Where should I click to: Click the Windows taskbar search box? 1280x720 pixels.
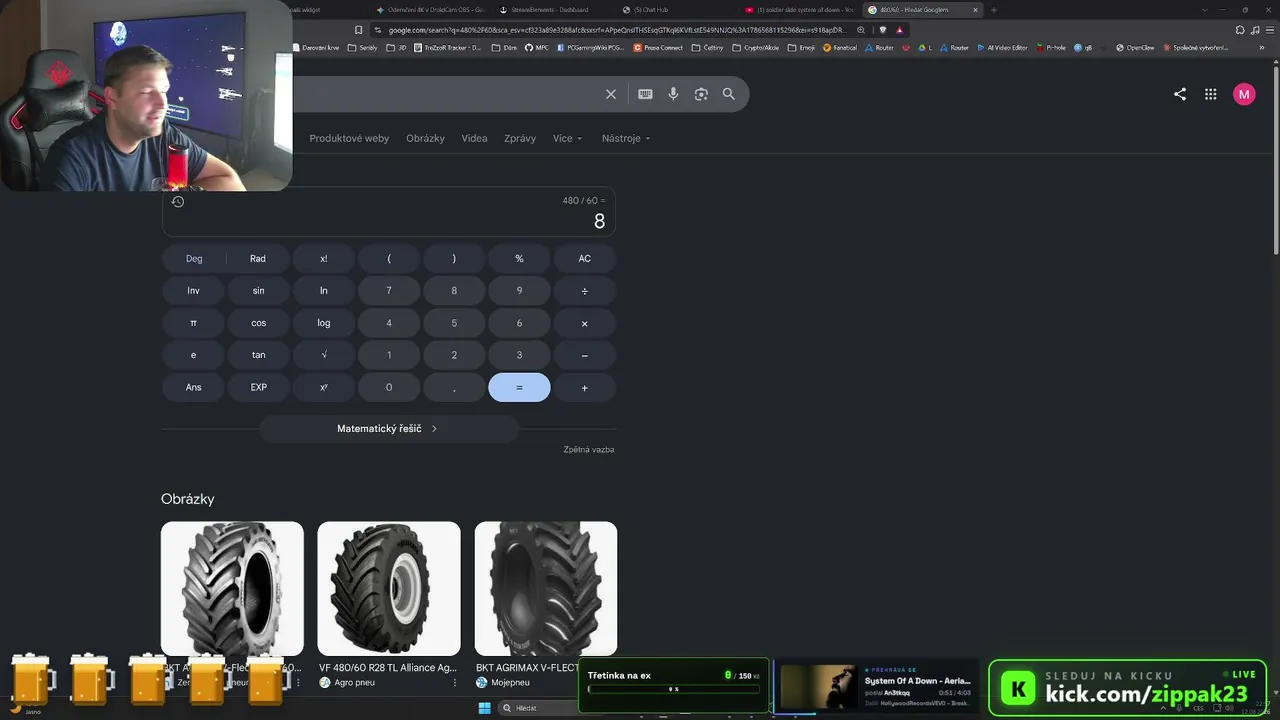coord(537,708)
